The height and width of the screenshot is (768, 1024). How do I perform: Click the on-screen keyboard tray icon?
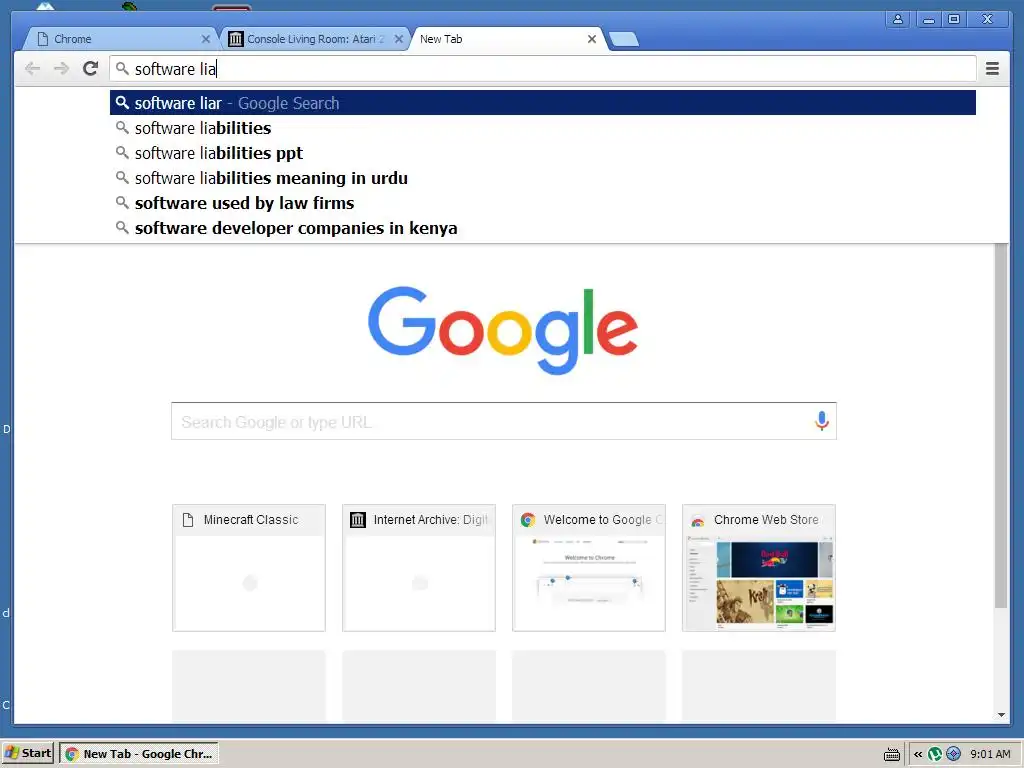tap(891, 754)
